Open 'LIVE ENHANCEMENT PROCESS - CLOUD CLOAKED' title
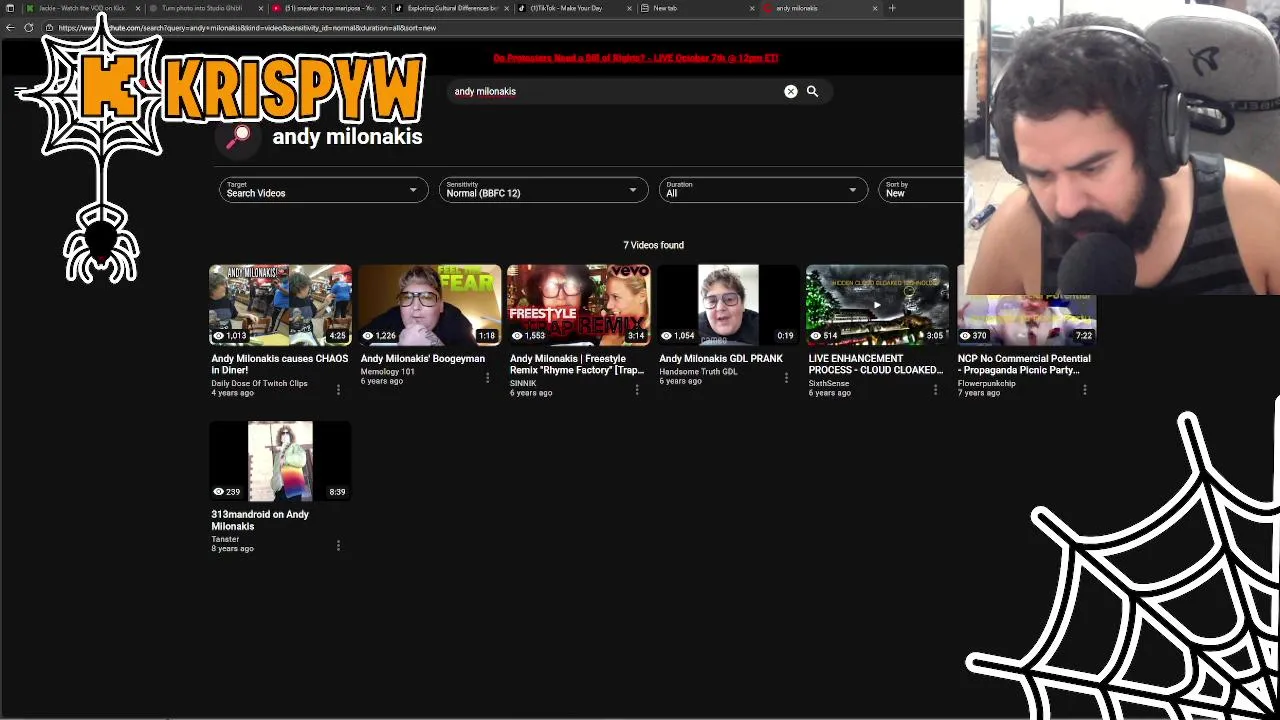1280x720 pixels. [x=876, y=364]
